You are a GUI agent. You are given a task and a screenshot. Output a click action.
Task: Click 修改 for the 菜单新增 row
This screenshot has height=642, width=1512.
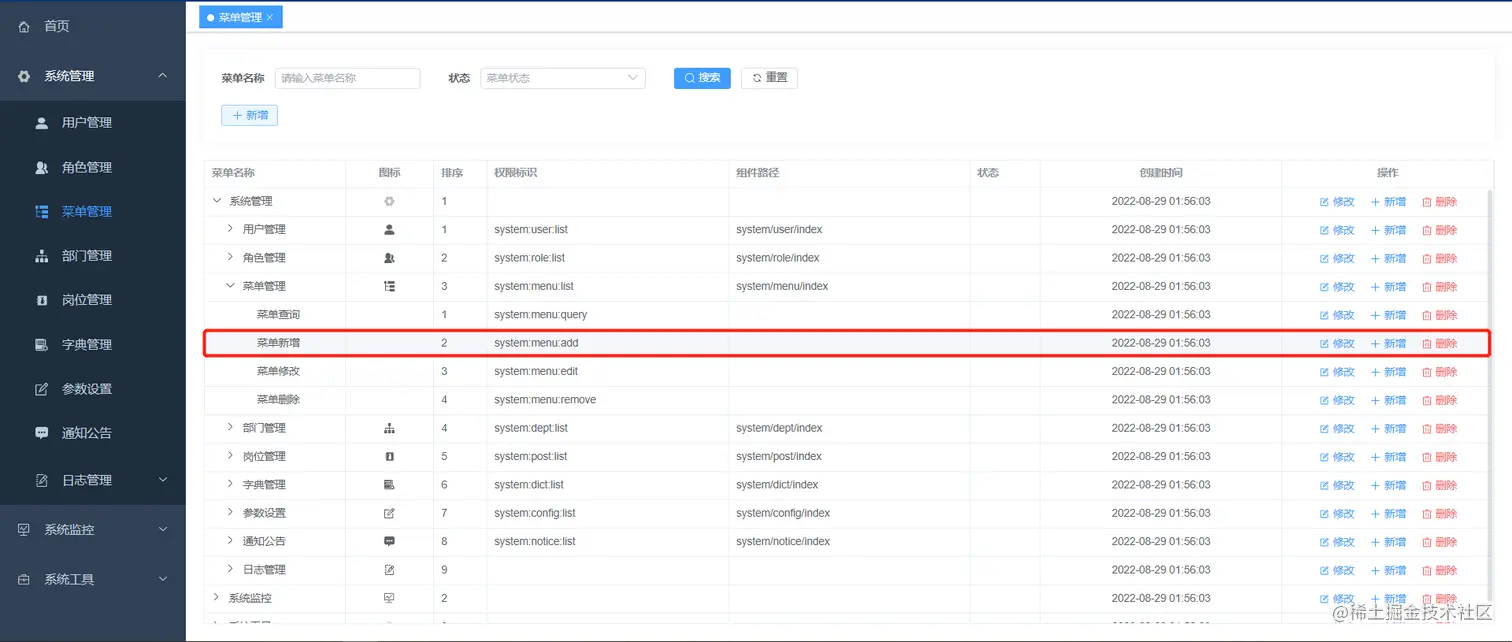click(1337, 343)
